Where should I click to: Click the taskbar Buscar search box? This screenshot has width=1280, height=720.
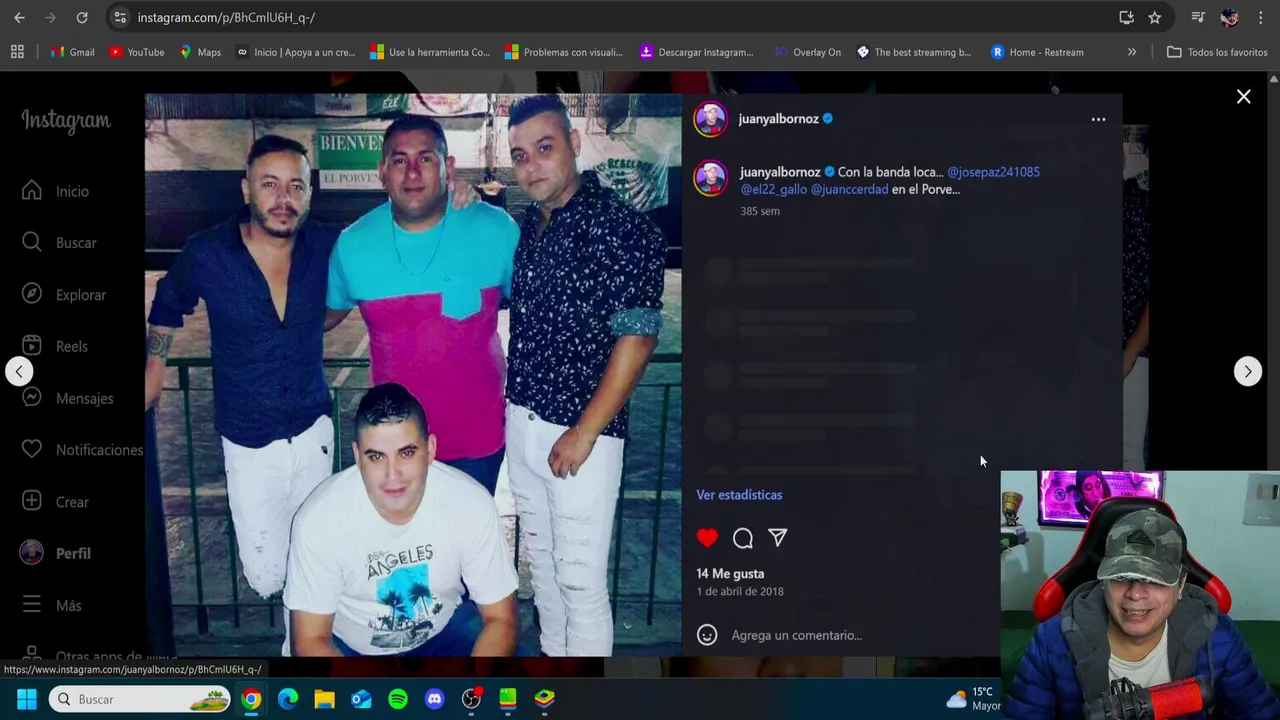(x=140, y=699)
